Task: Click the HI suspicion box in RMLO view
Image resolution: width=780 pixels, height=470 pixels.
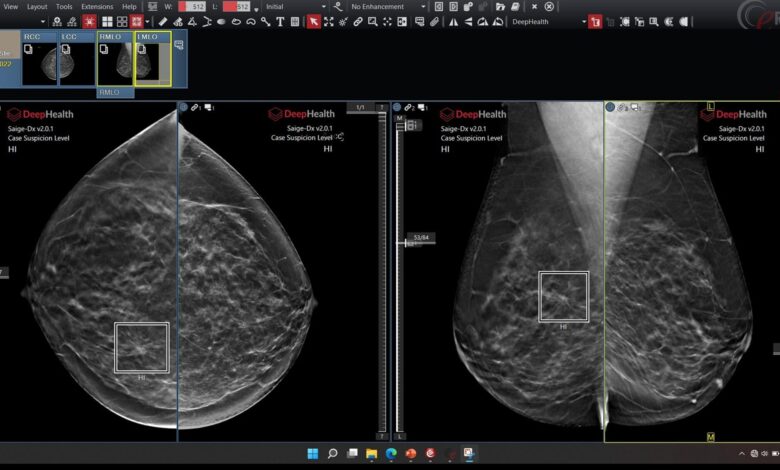Action: click(x=564, y=296)
